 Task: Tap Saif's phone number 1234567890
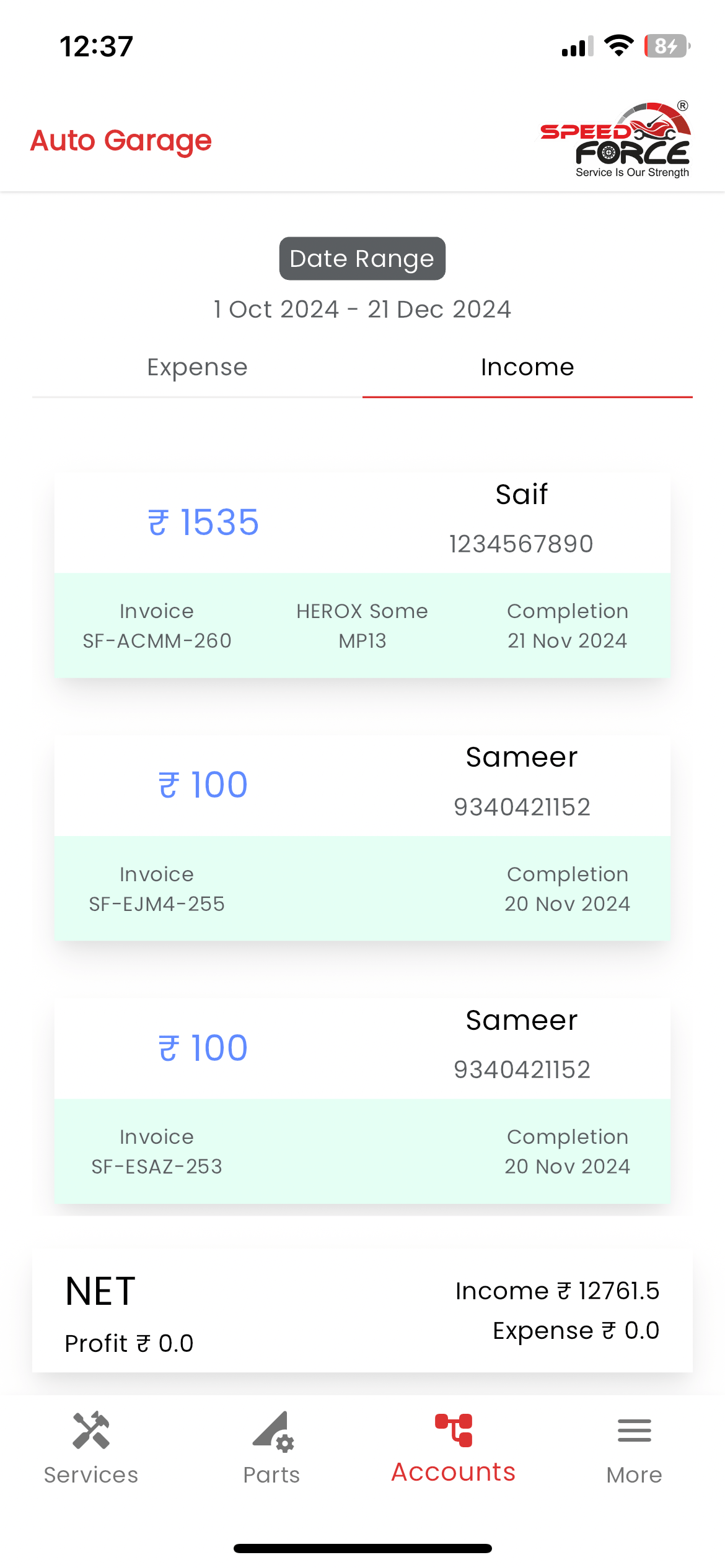click(x=521, y=544)
